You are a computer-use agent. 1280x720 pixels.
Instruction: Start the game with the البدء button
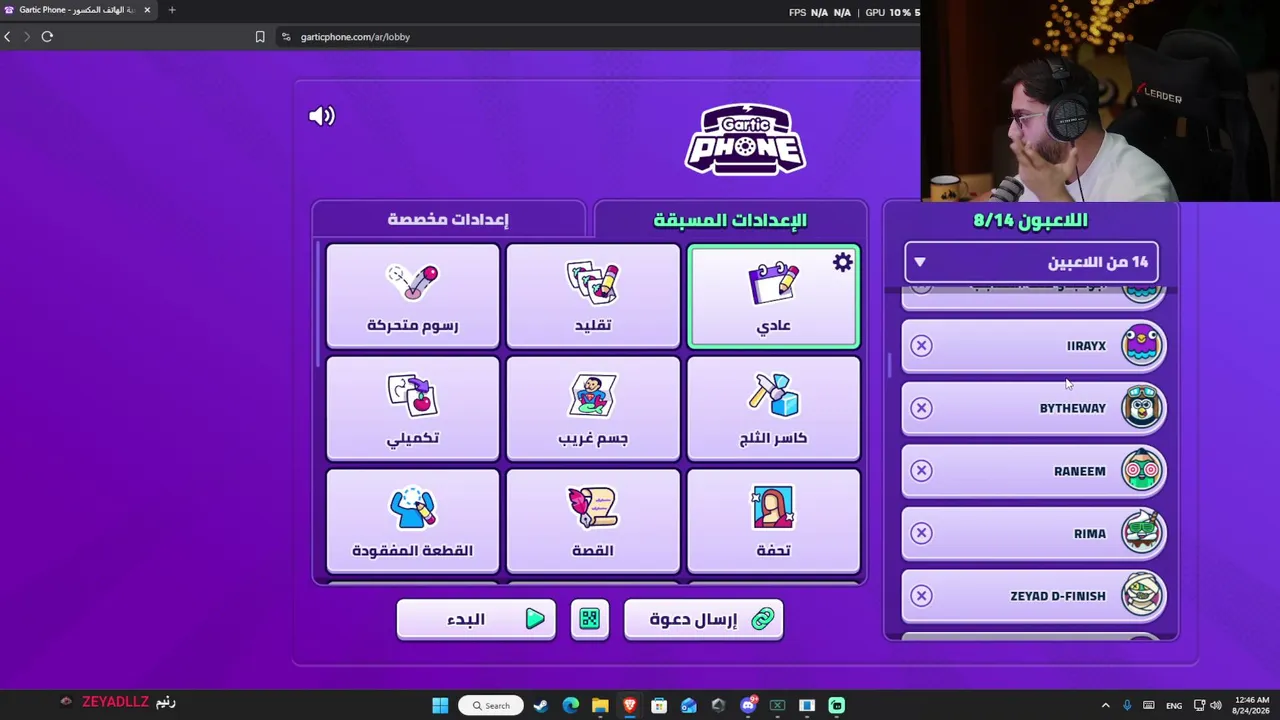(476, 620)
